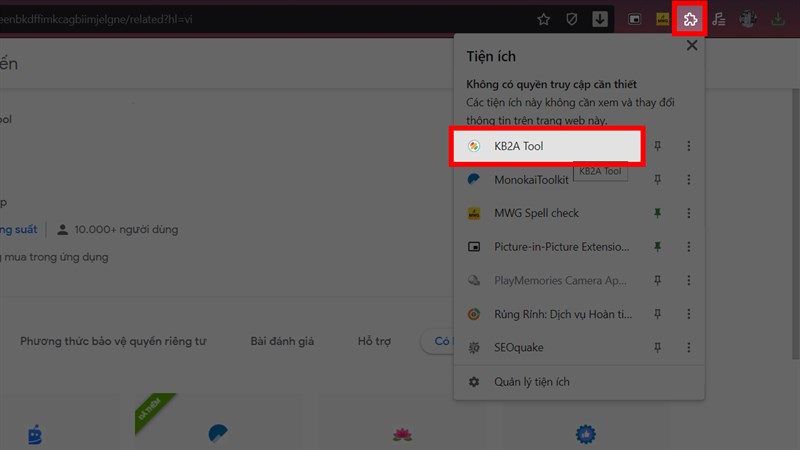Click the gear icon beside Quản lý tiện ích

coord(474,382)
